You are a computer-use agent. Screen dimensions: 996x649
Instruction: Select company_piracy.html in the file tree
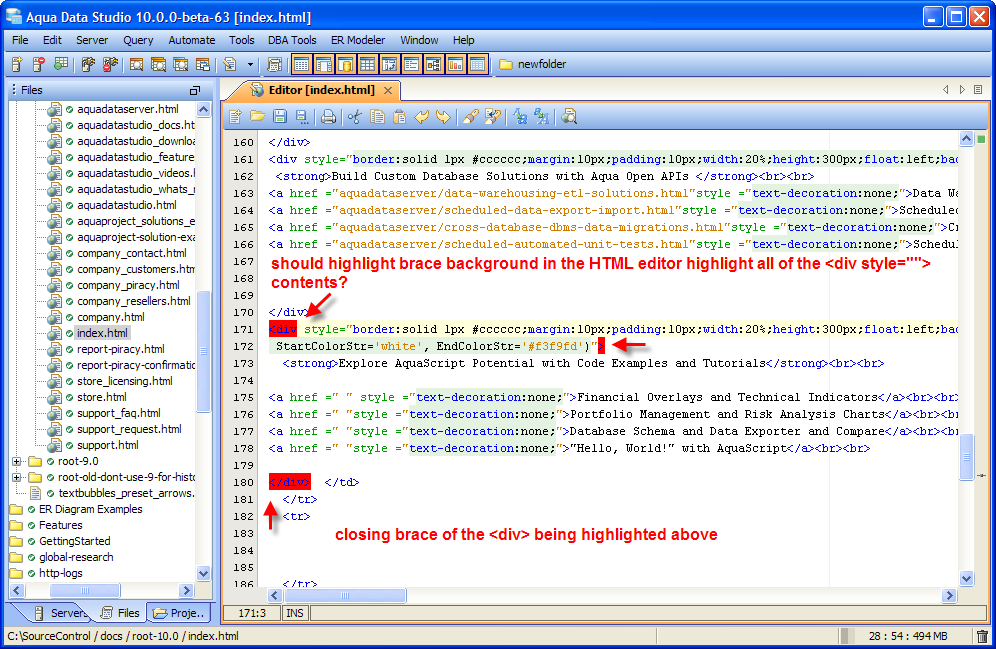[x=128, y=285]
